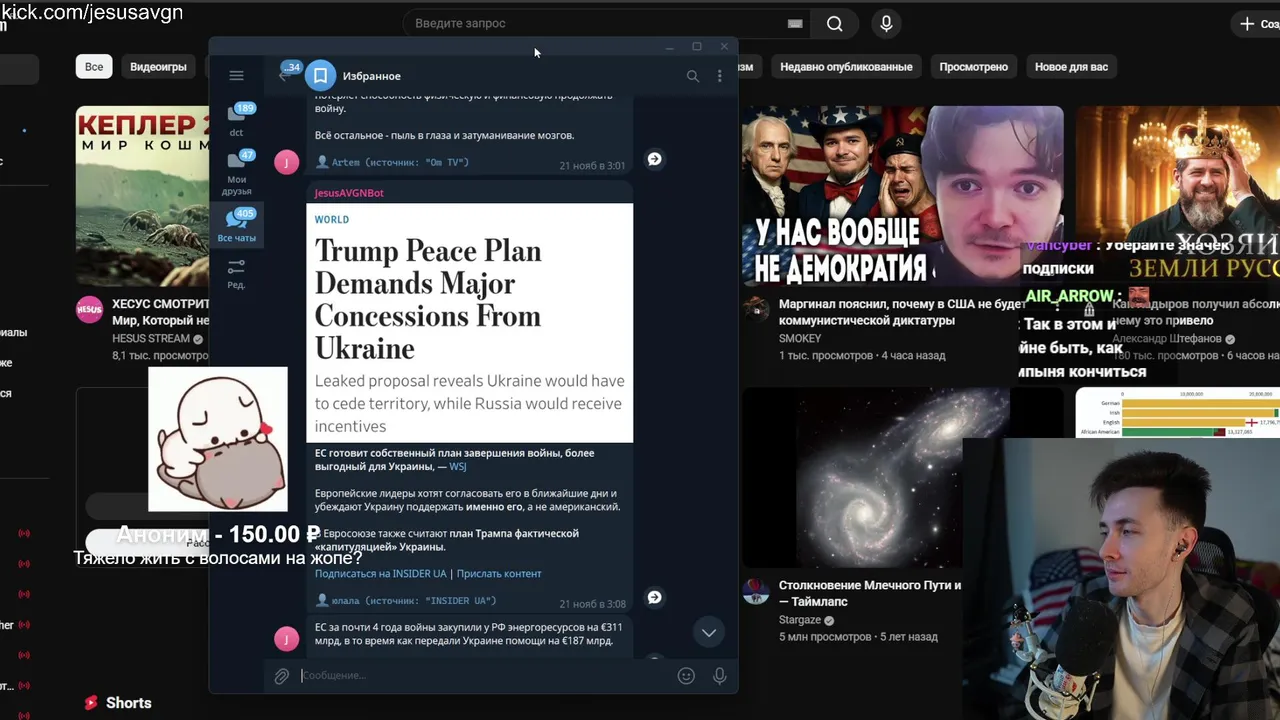The image size is (1280, 720).
Task: Select the Все filter chip
Action: click(94, 67)
